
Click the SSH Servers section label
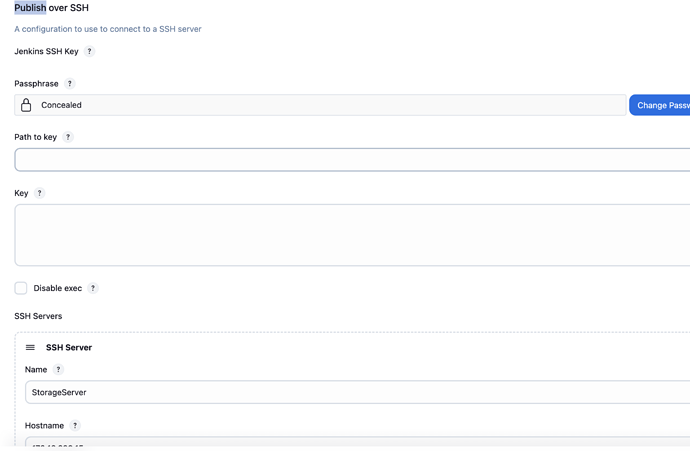(38, 316)
